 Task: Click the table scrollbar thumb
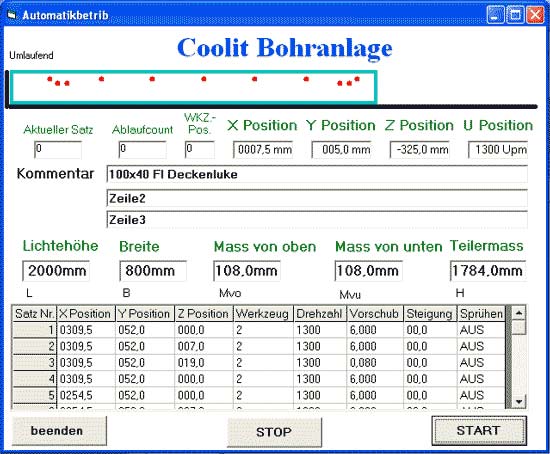(519, 327)
